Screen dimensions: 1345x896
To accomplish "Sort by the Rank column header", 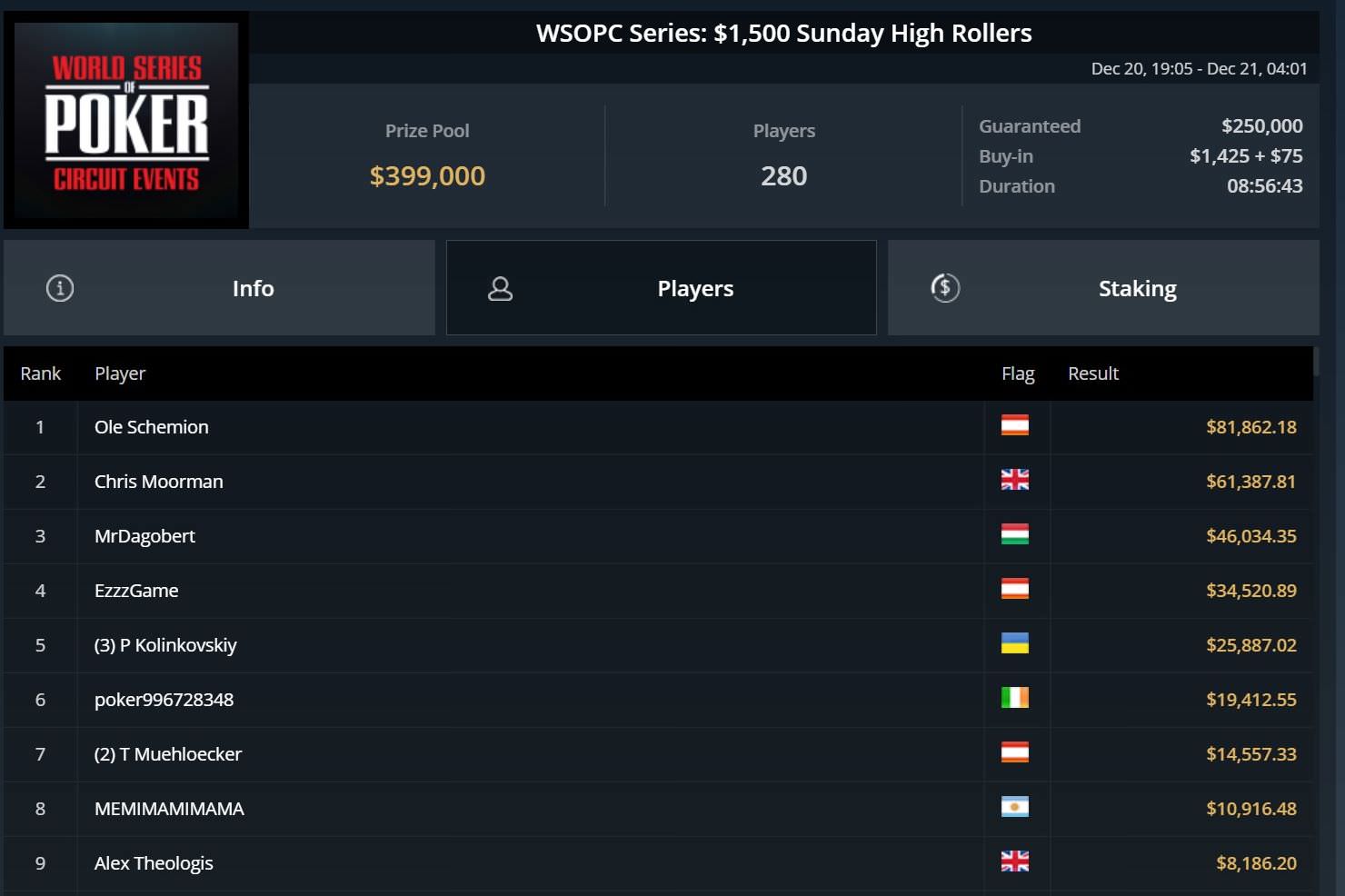I will pyautogui.click(x=41, y=373).
